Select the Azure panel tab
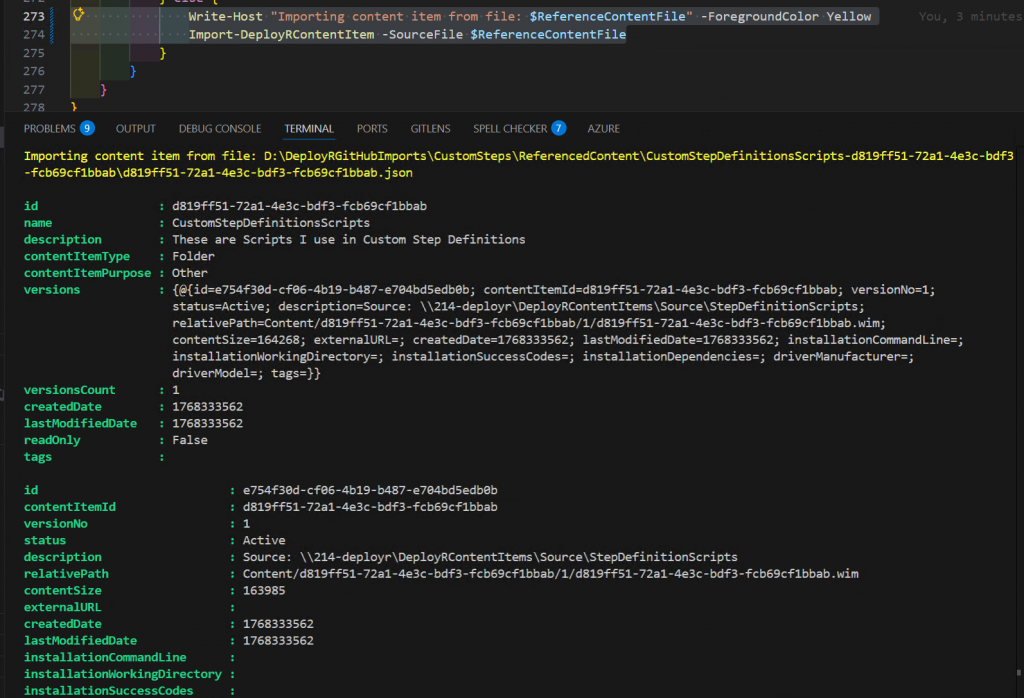 pyautogui.click(x=604, y=128)
